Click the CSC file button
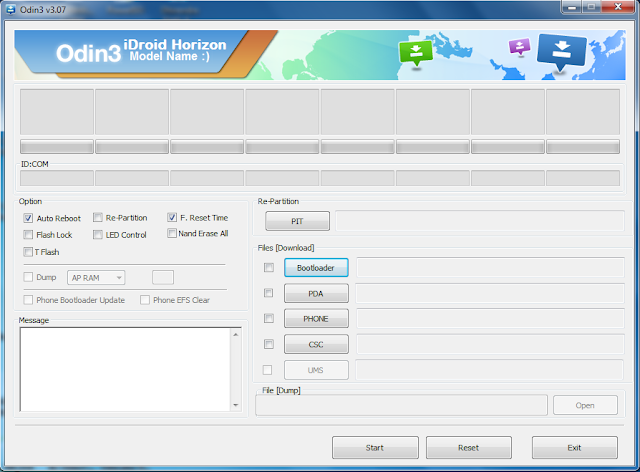 coord(316,344)
